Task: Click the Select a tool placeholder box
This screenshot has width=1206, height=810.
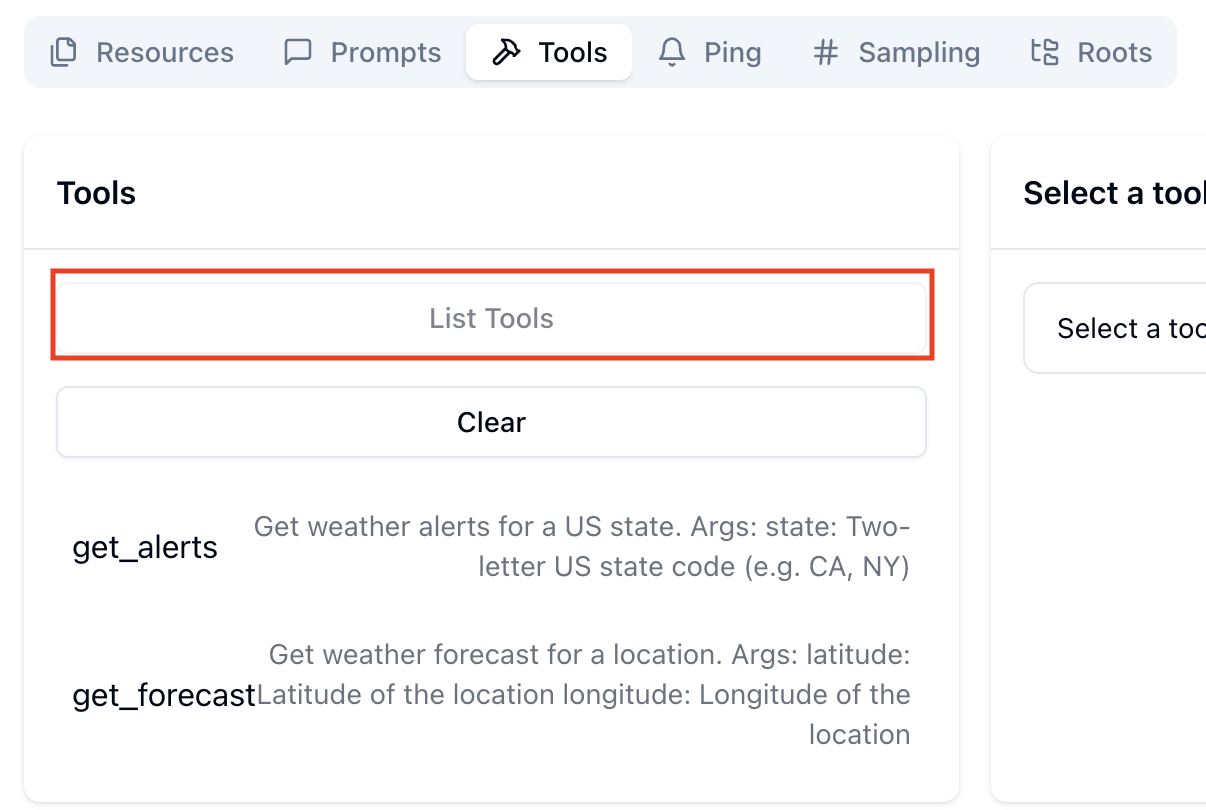Action: pyautogui.click(x=1114, y=328)
